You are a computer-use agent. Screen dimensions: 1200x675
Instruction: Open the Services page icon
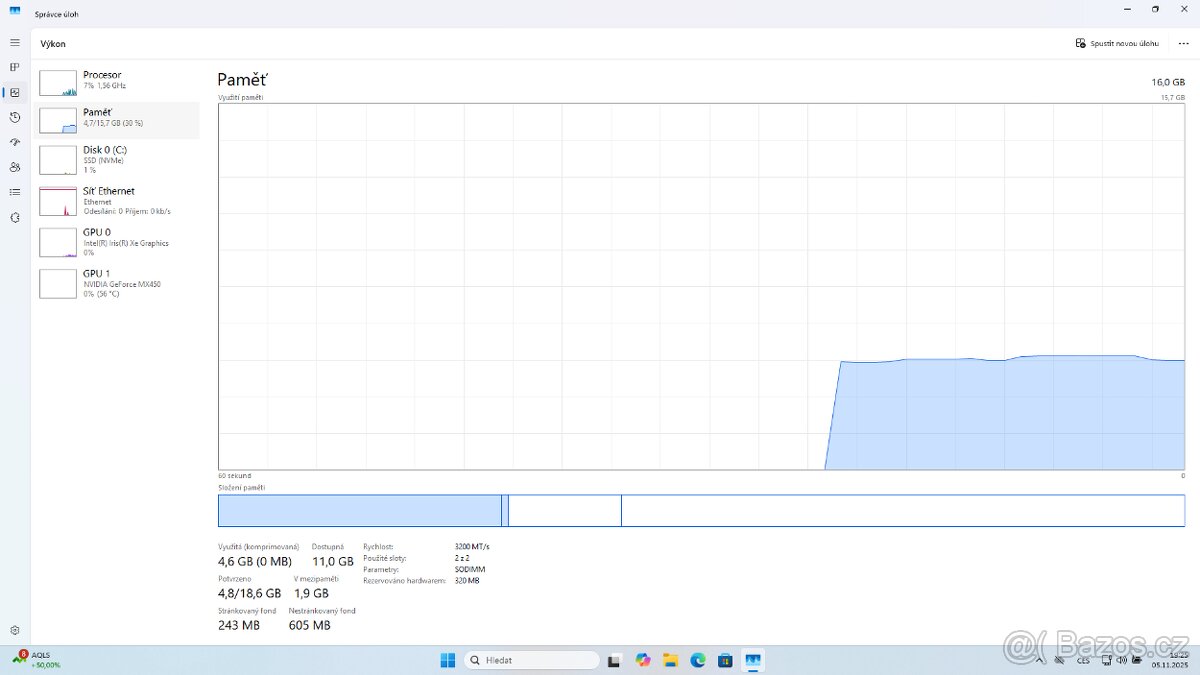(x=15, y=217)
